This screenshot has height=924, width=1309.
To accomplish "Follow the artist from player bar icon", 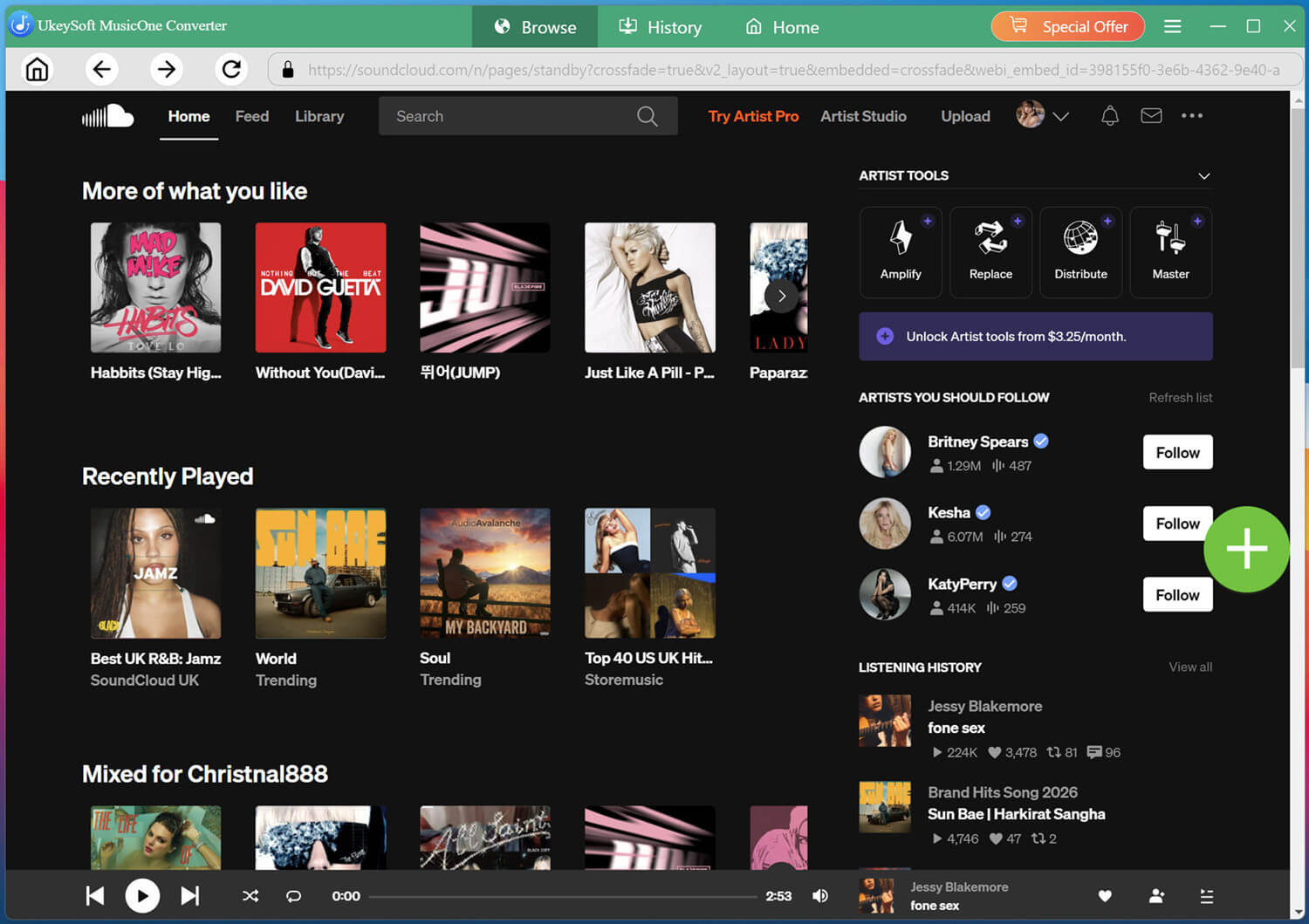I will point(1156,896).
